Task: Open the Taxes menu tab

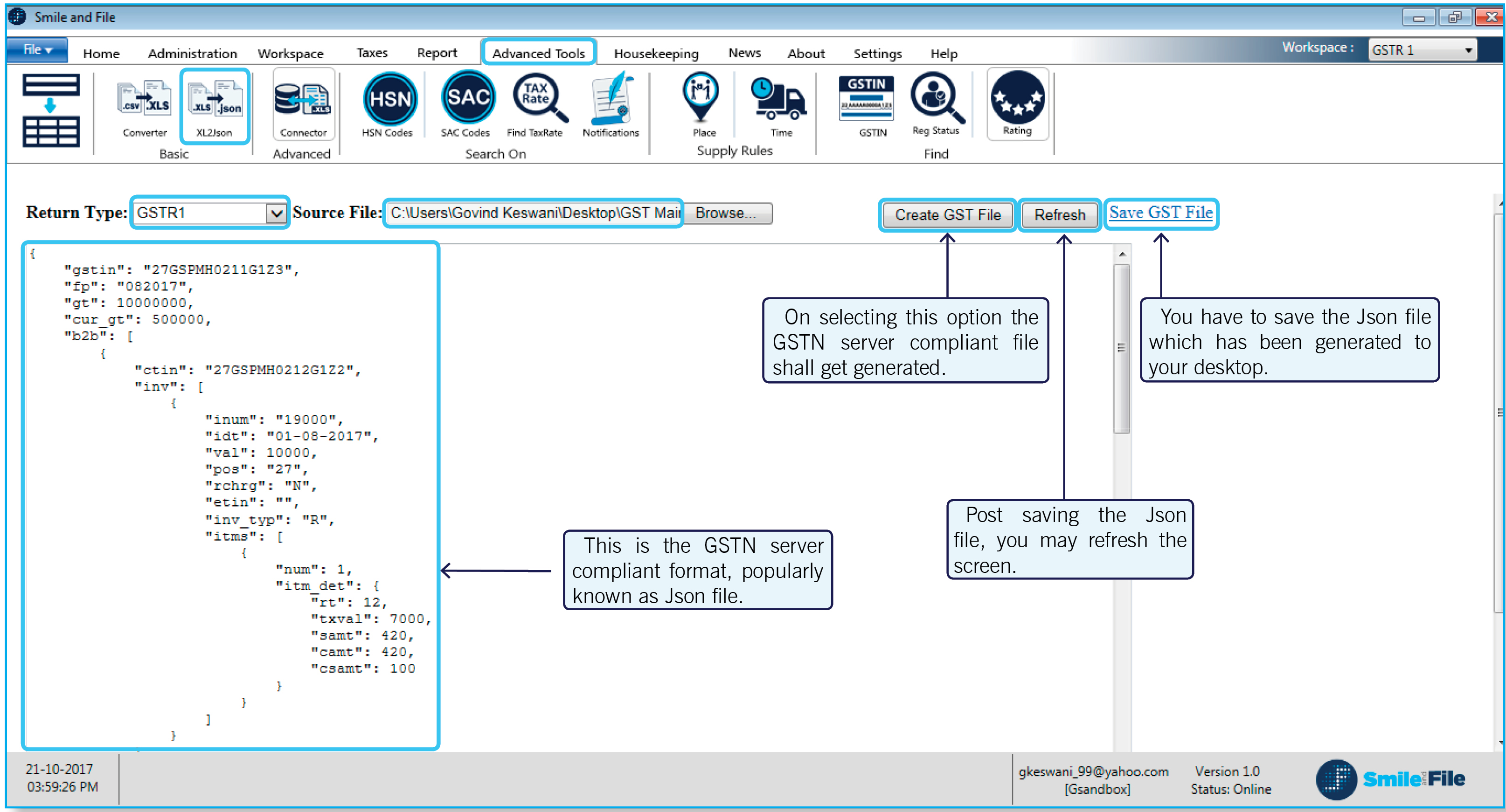Action: pyautogui.click(x=372, y=53)
